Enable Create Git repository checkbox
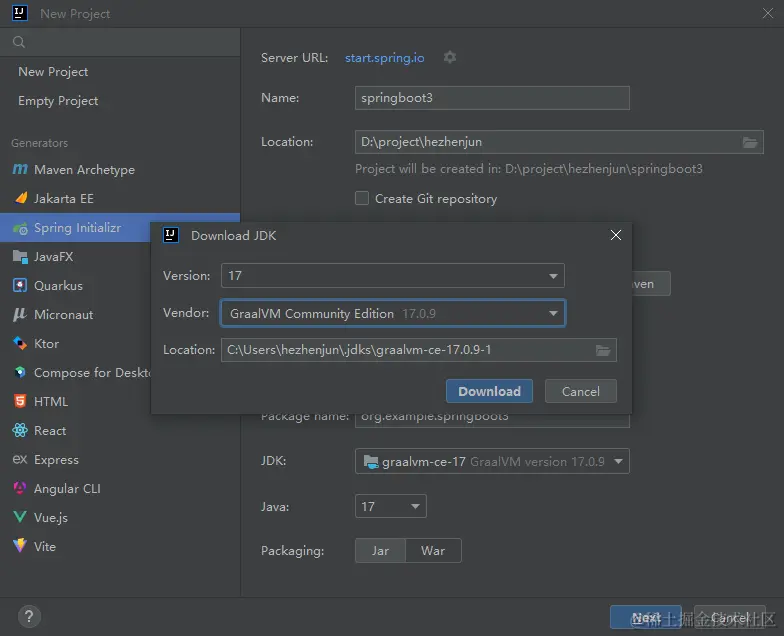This screenshot has height=636, width=784. [362, 198]
